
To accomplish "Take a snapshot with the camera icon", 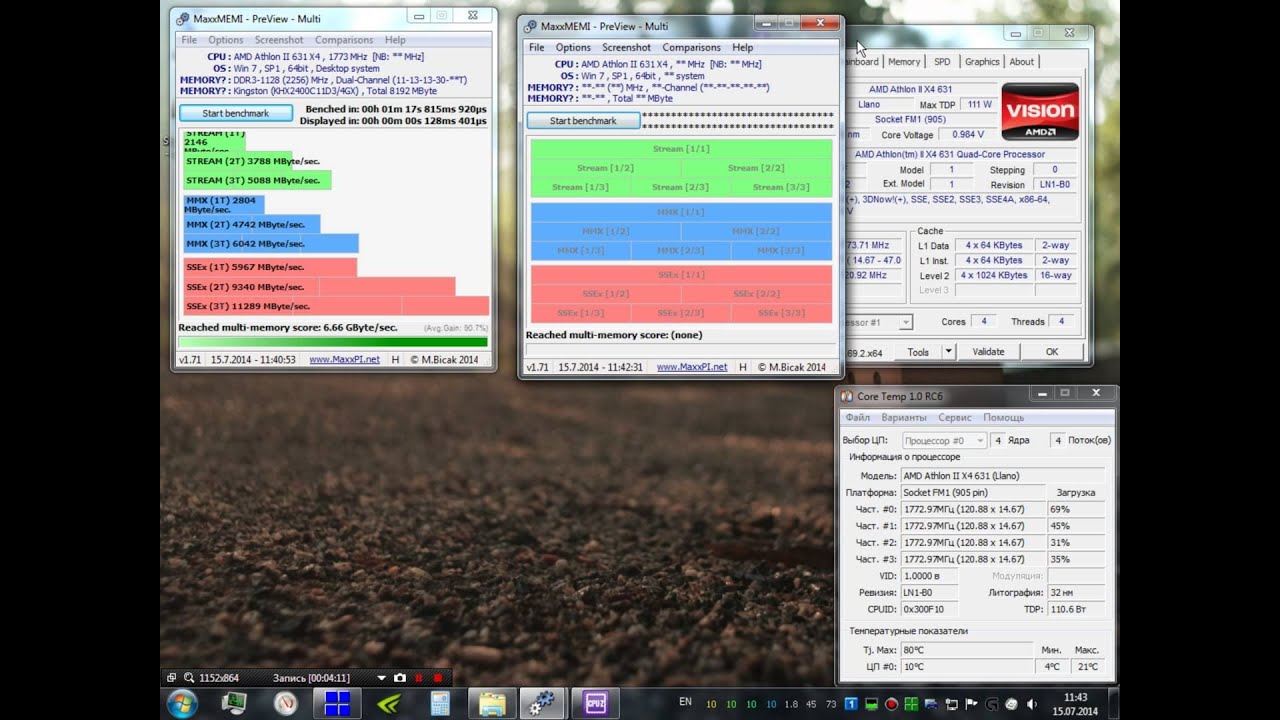I will [400, 678].
